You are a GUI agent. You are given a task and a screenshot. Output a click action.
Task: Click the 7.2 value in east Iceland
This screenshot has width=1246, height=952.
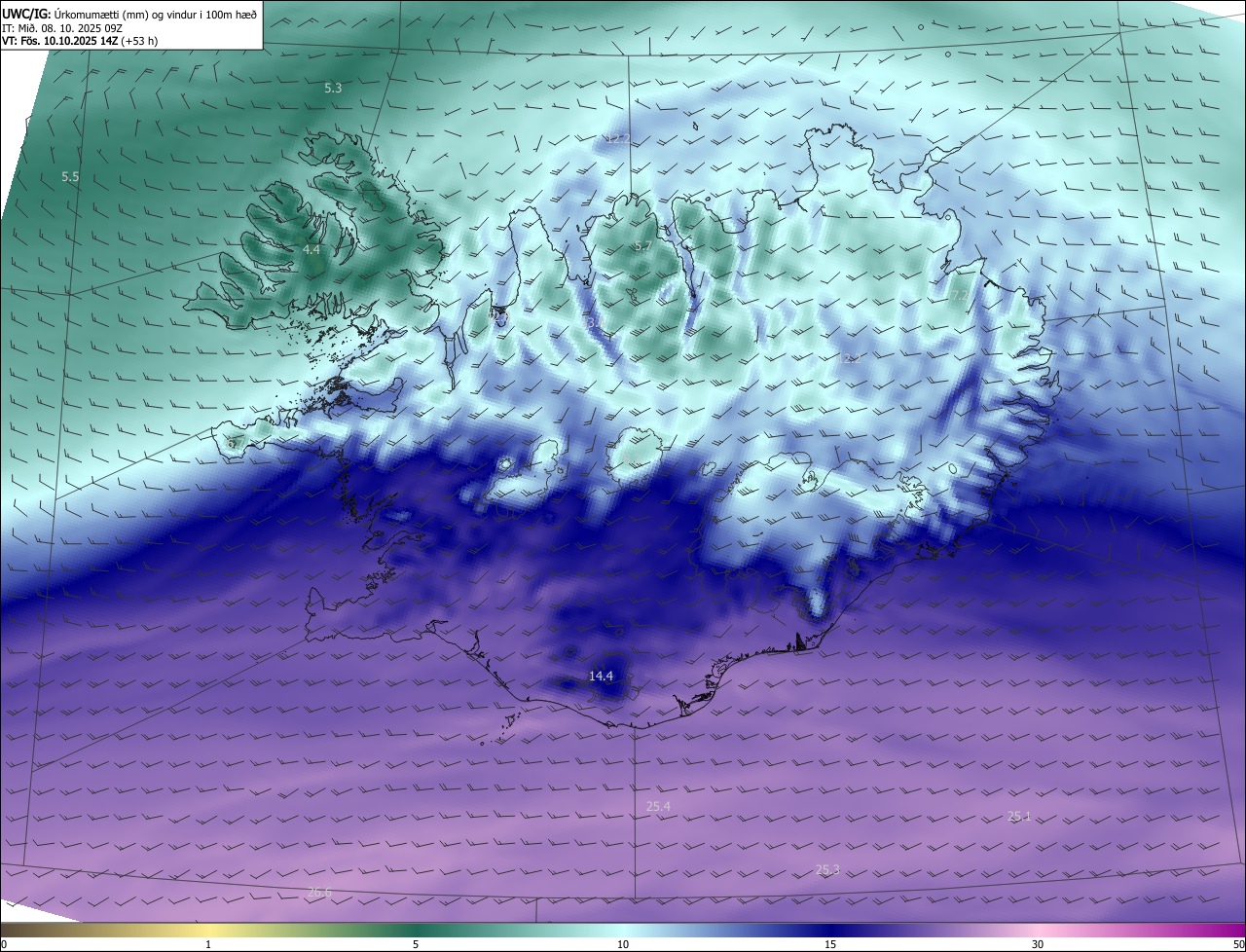[x=959, y=295]
